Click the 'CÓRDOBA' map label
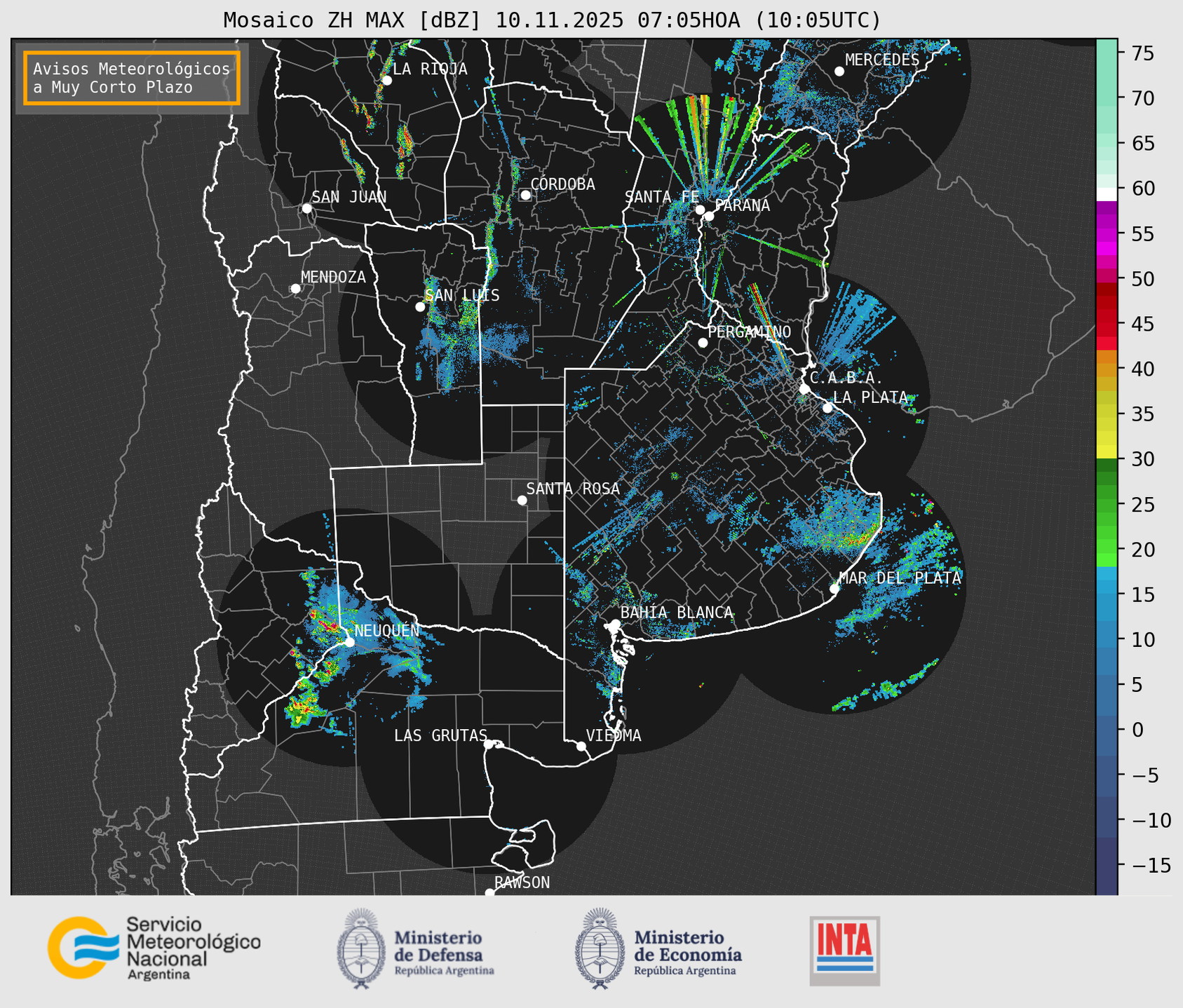Screen dimensions: 1183x1008 563,184
